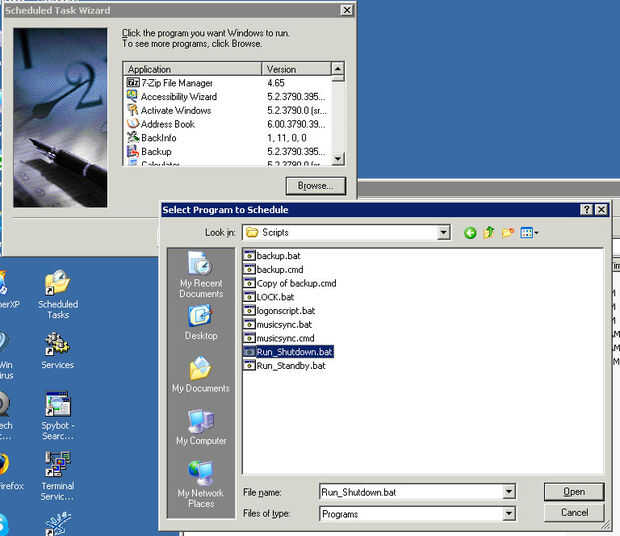The image size is (620, 536).
Task: Open the Spybot Search desktop shortcut
Action: click(58, 416)
